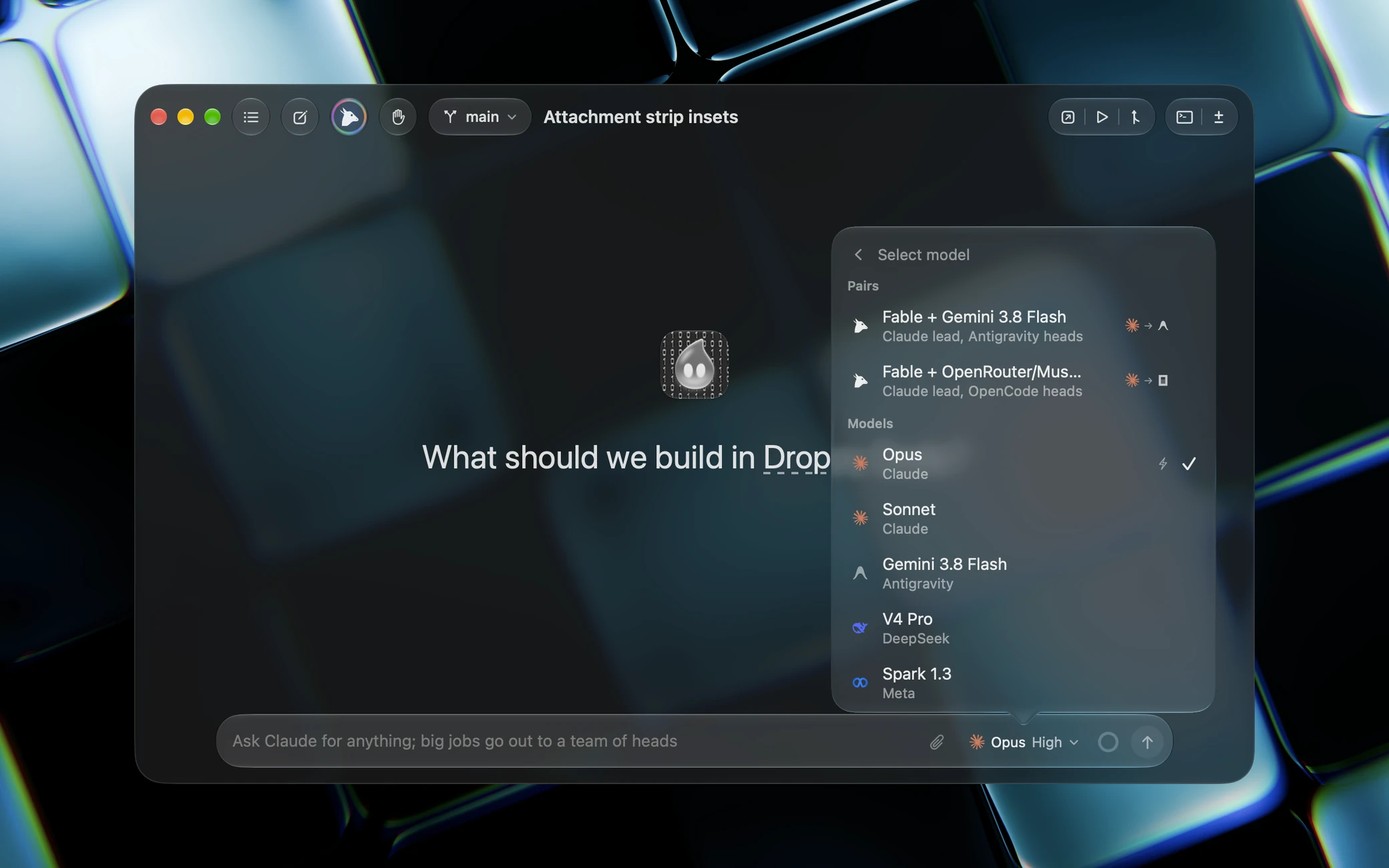1389x868 pixels.
Task: Click the Fable unicorn avatar button
Action: (x=349, y=117)
